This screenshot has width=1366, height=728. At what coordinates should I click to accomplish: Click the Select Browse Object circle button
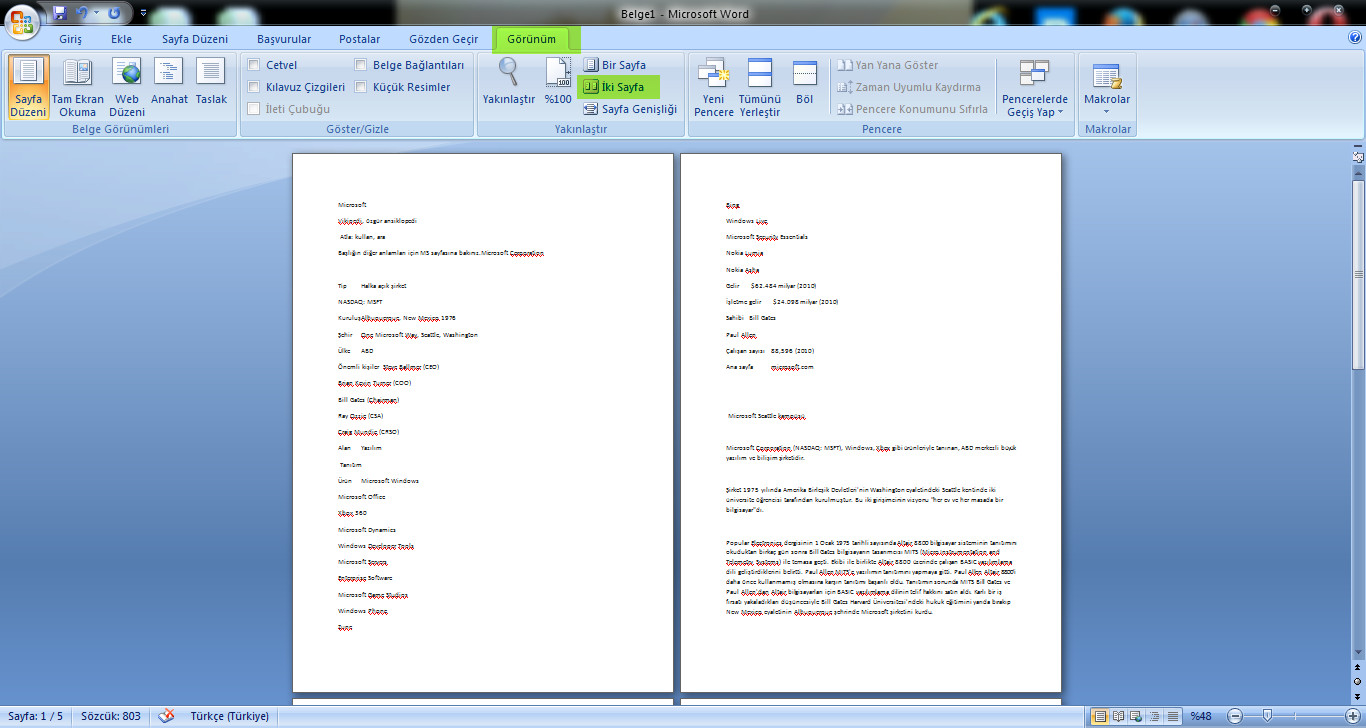(x=1358, y=680)
